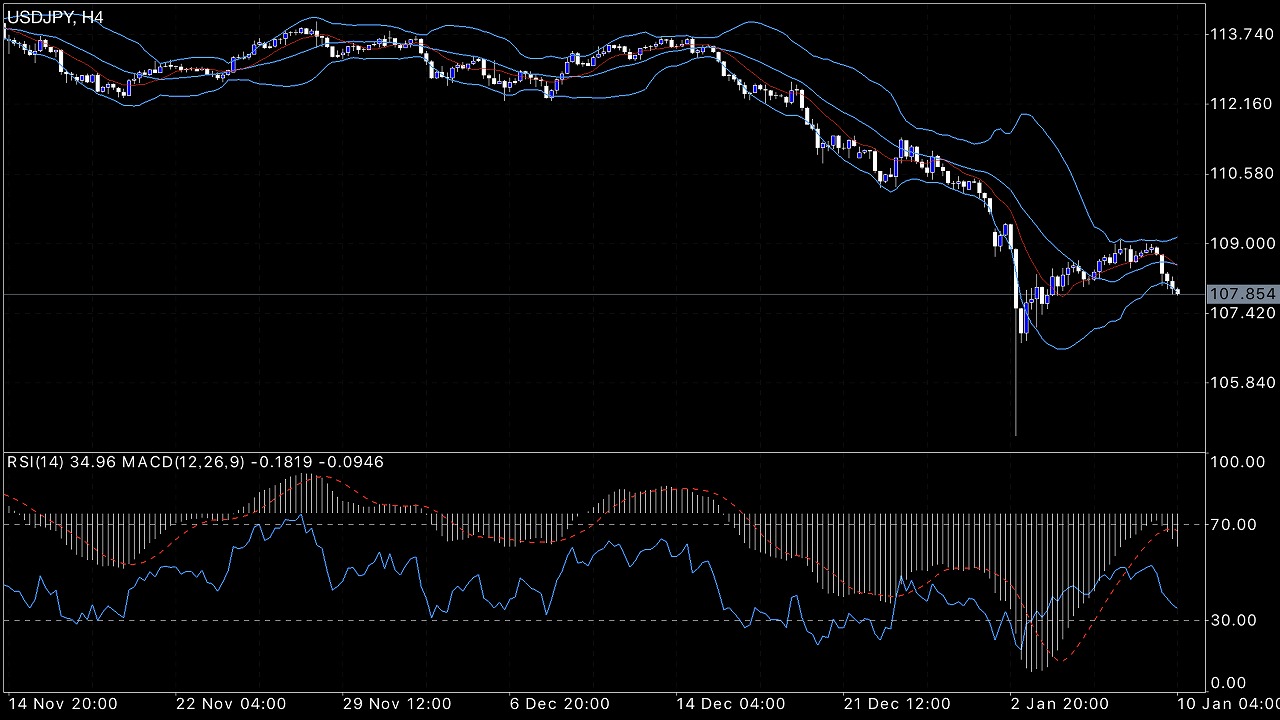
Task: Select the 112.160 price axis label
Action: 1242,104
